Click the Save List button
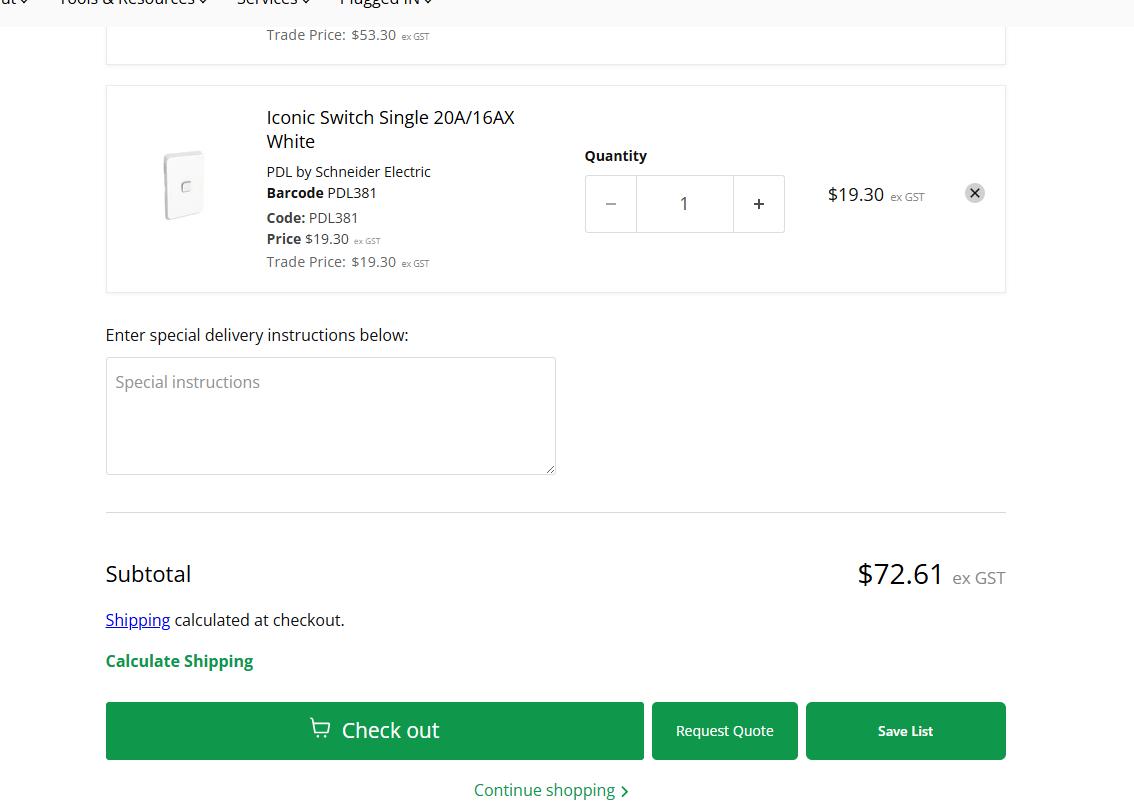 [x=905, y=731]
